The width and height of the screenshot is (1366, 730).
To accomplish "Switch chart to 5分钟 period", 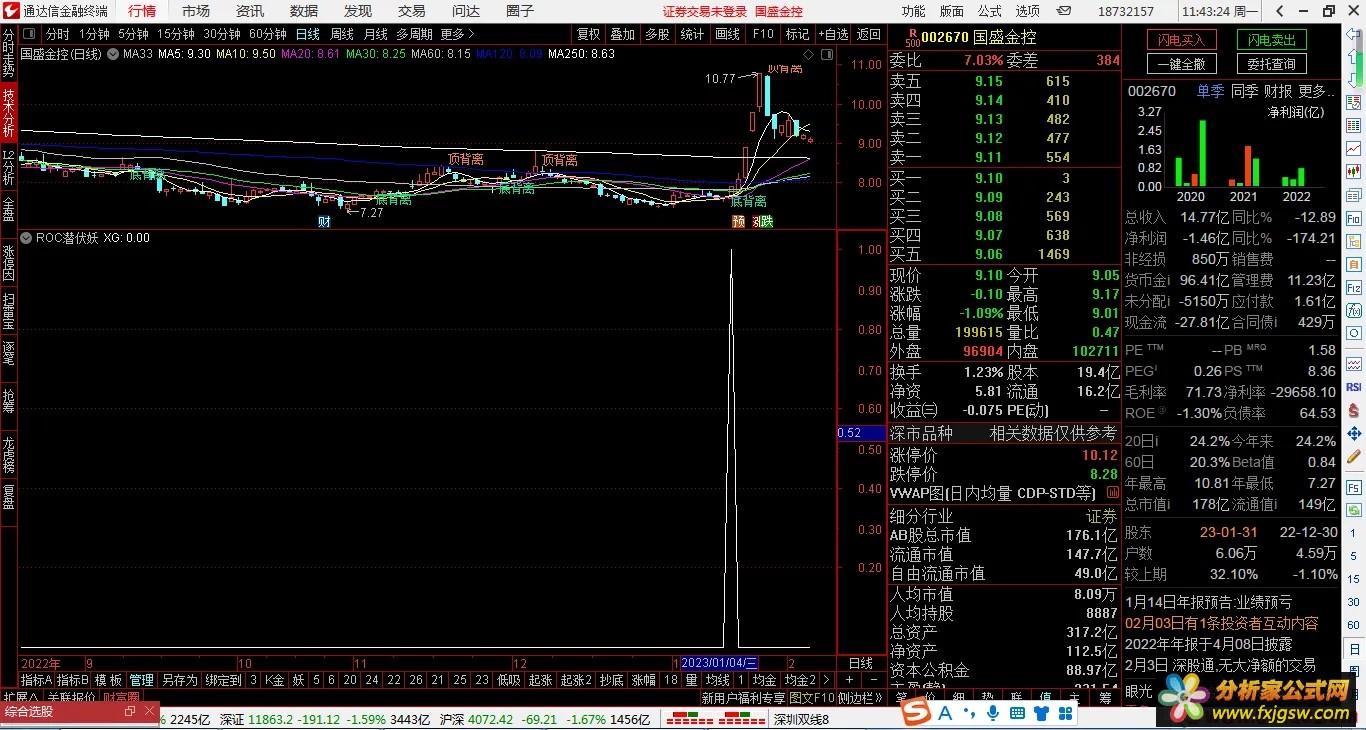I will [133, 34].
